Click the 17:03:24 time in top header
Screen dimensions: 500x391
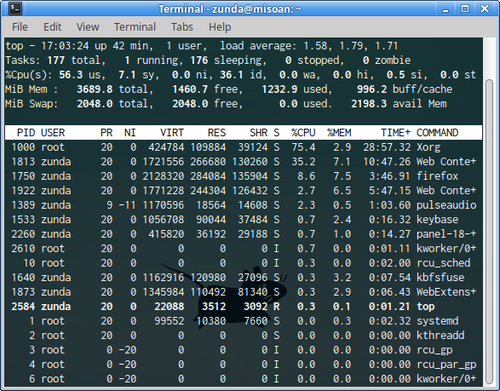tap(65, 46)
